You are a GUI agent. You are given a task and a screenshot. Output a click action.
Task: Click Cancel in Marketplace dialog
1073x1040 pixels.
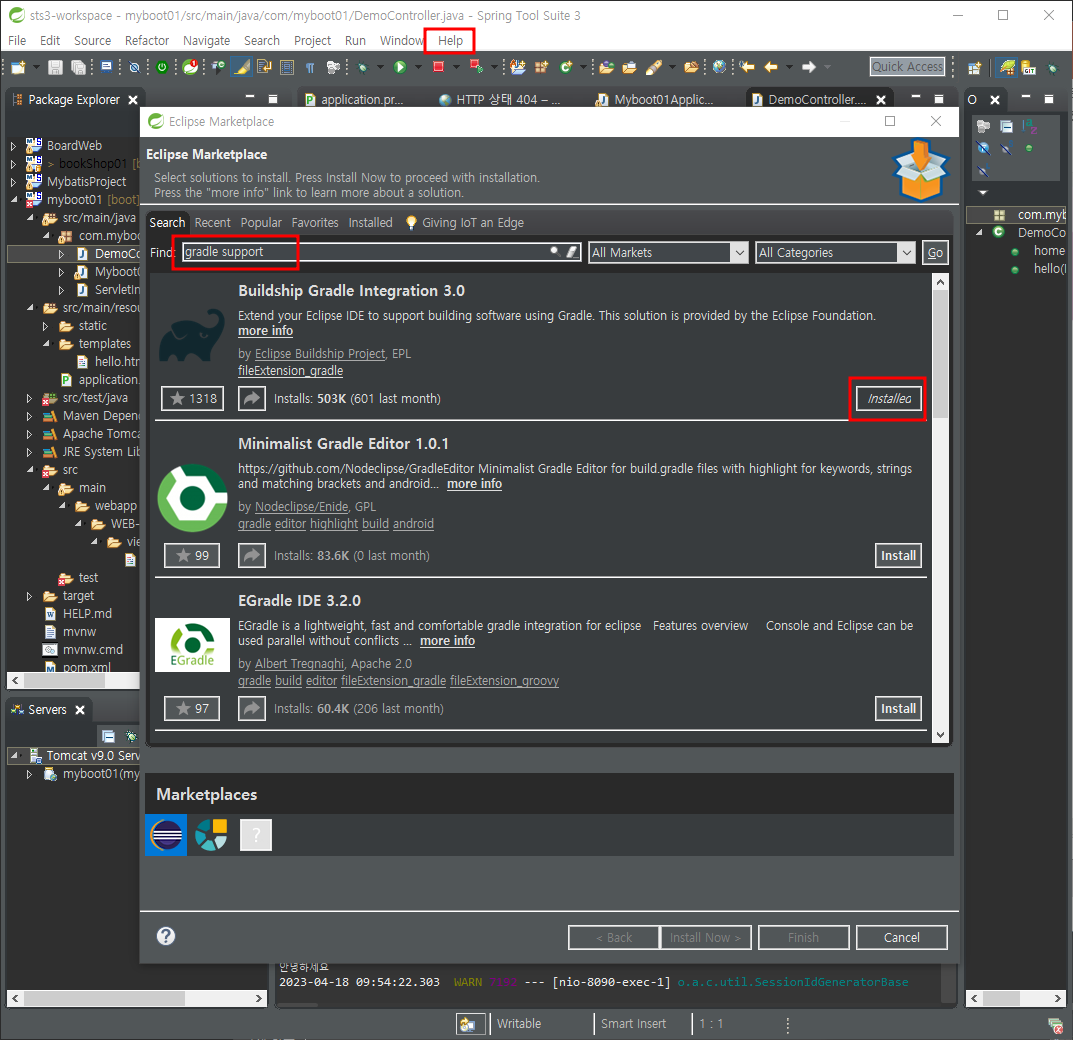(x=901, y=937)
